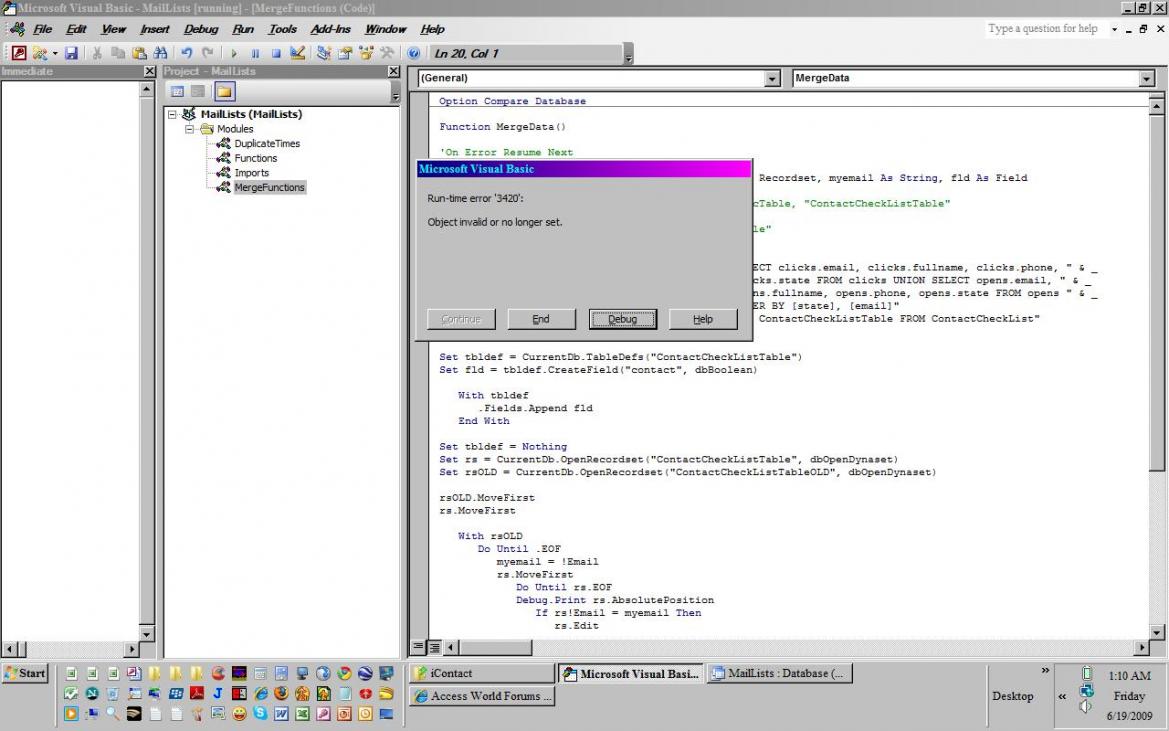Click End in the error dialog
1169x731 pixels.
(541, 319)
